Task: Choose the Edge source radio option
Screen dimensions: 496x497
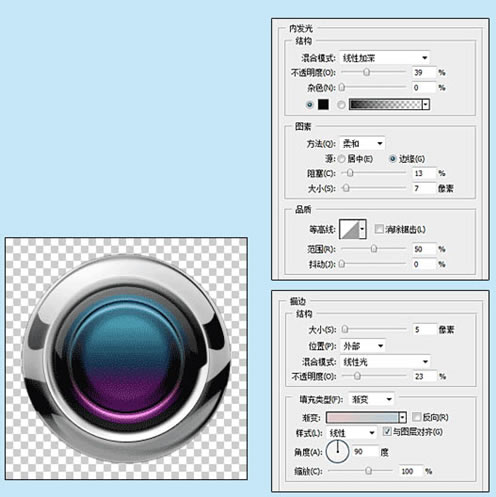Action: [393, 159]
